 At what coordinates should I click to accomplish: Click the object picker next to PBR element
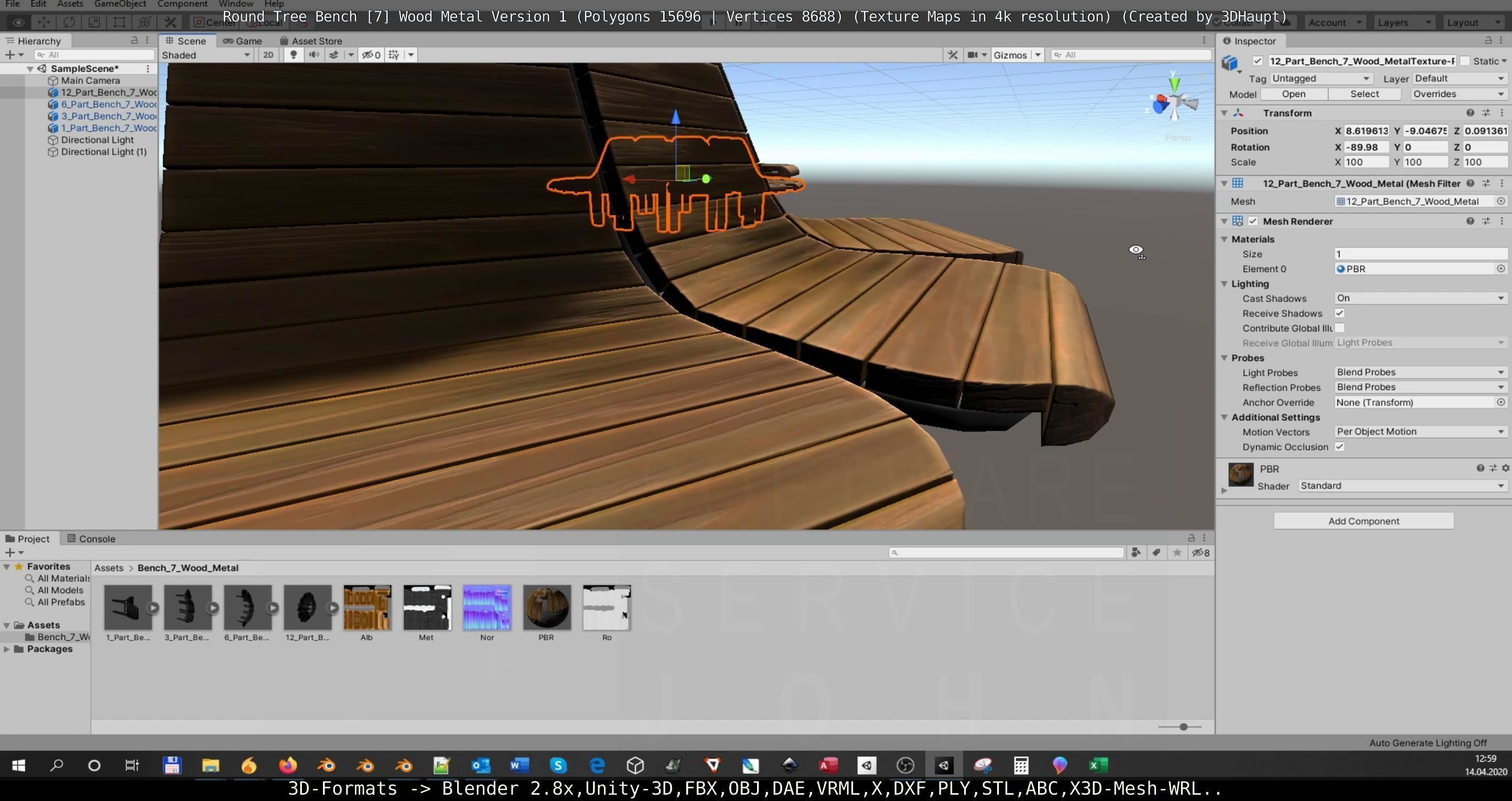tap(1501, 269)
